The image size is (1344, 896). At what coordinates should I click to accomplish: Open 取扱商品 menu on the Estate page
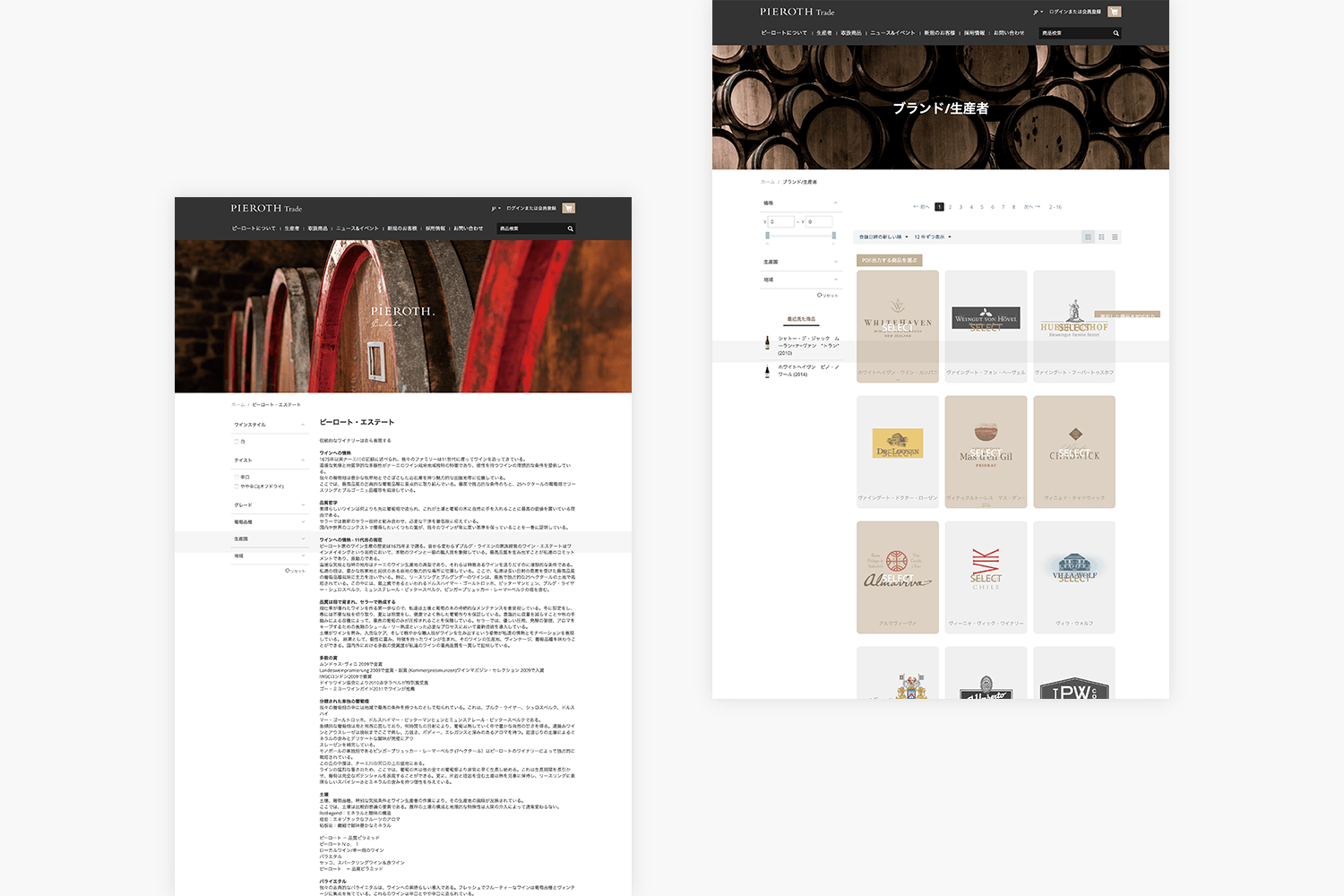point(318,228)
